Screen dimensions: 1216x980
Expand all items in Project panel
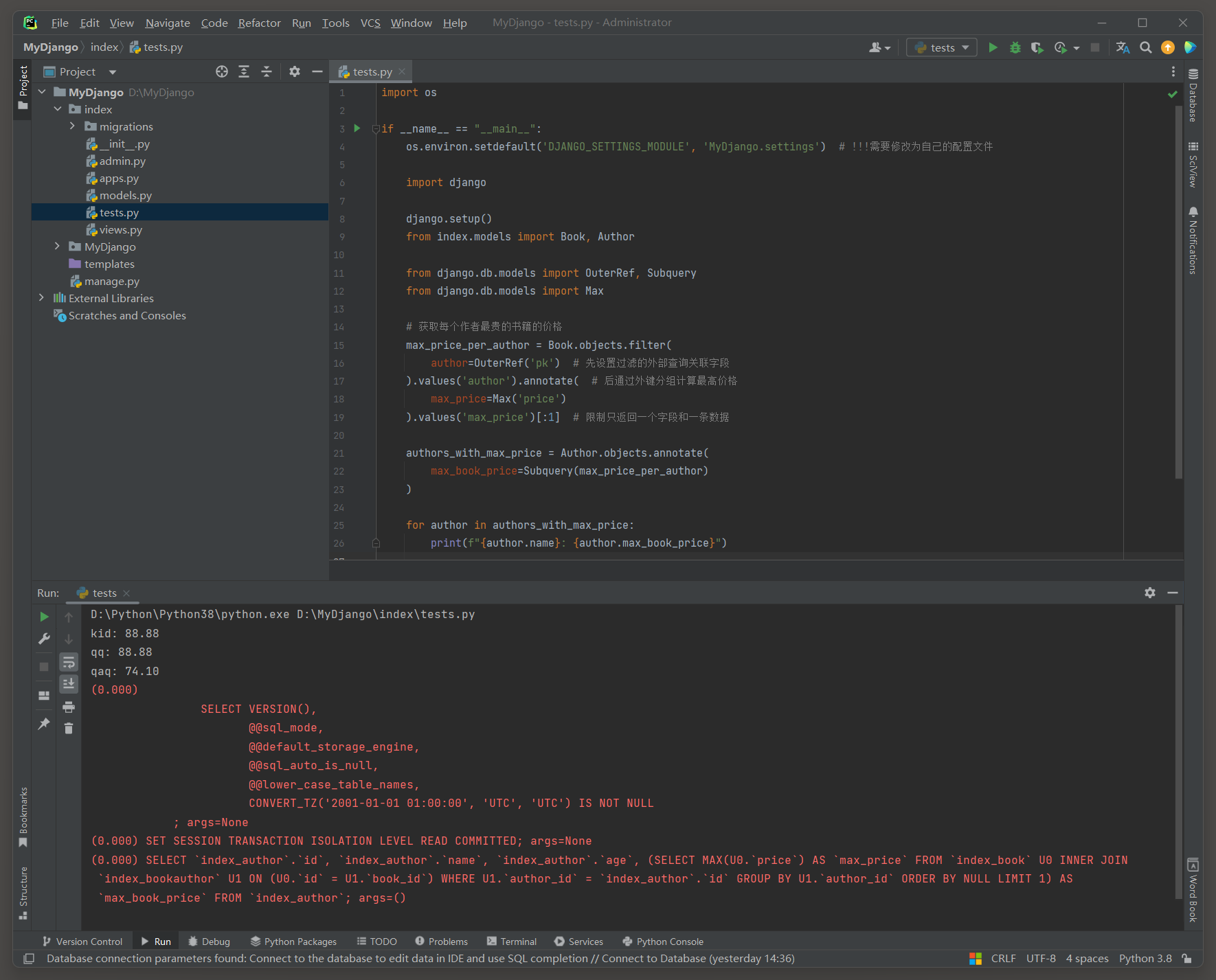pyautogui.click(x=244, y=71)
